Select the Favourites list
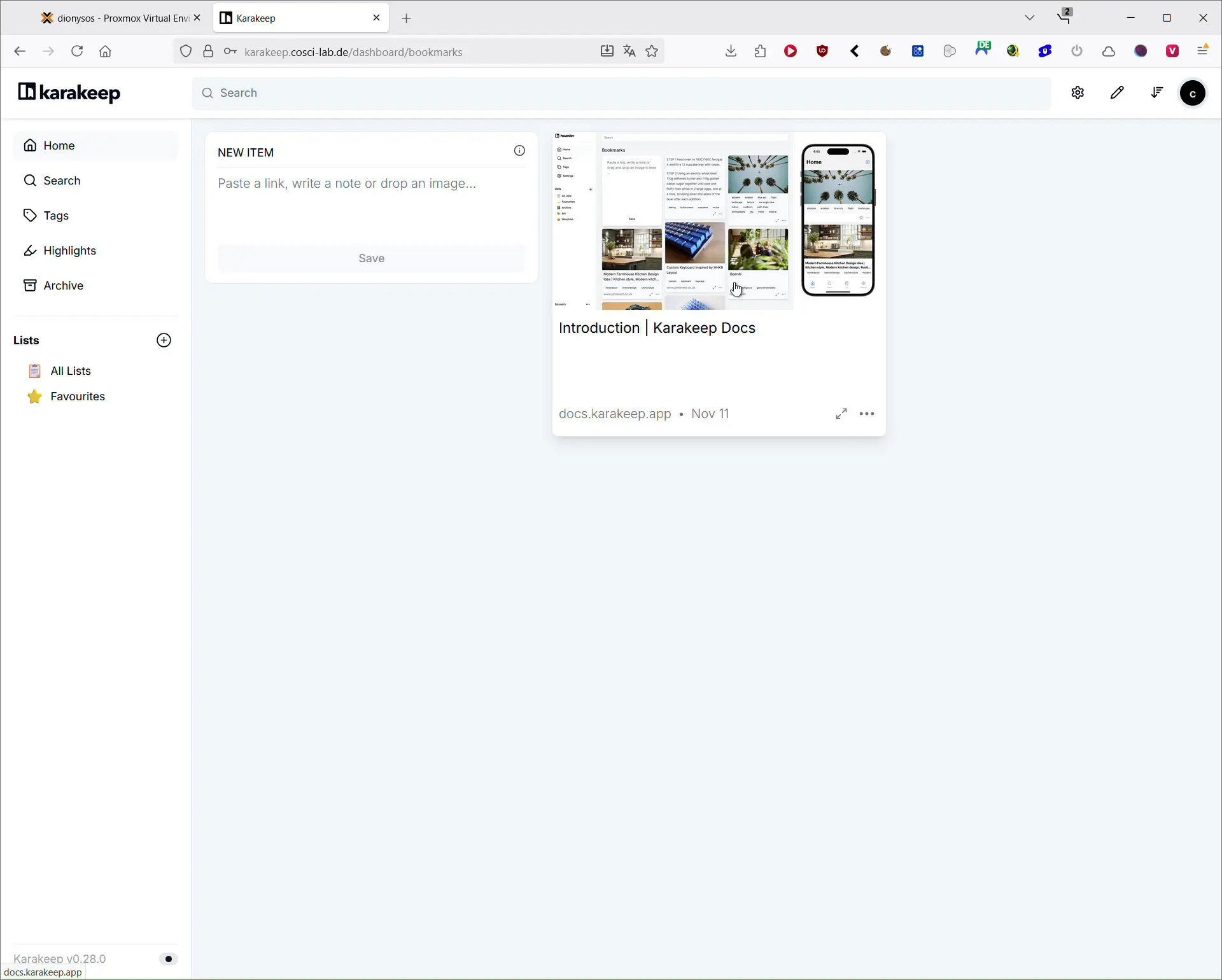Image resolution: width=1222 pixels, height=980 pixels. (78, 396)
